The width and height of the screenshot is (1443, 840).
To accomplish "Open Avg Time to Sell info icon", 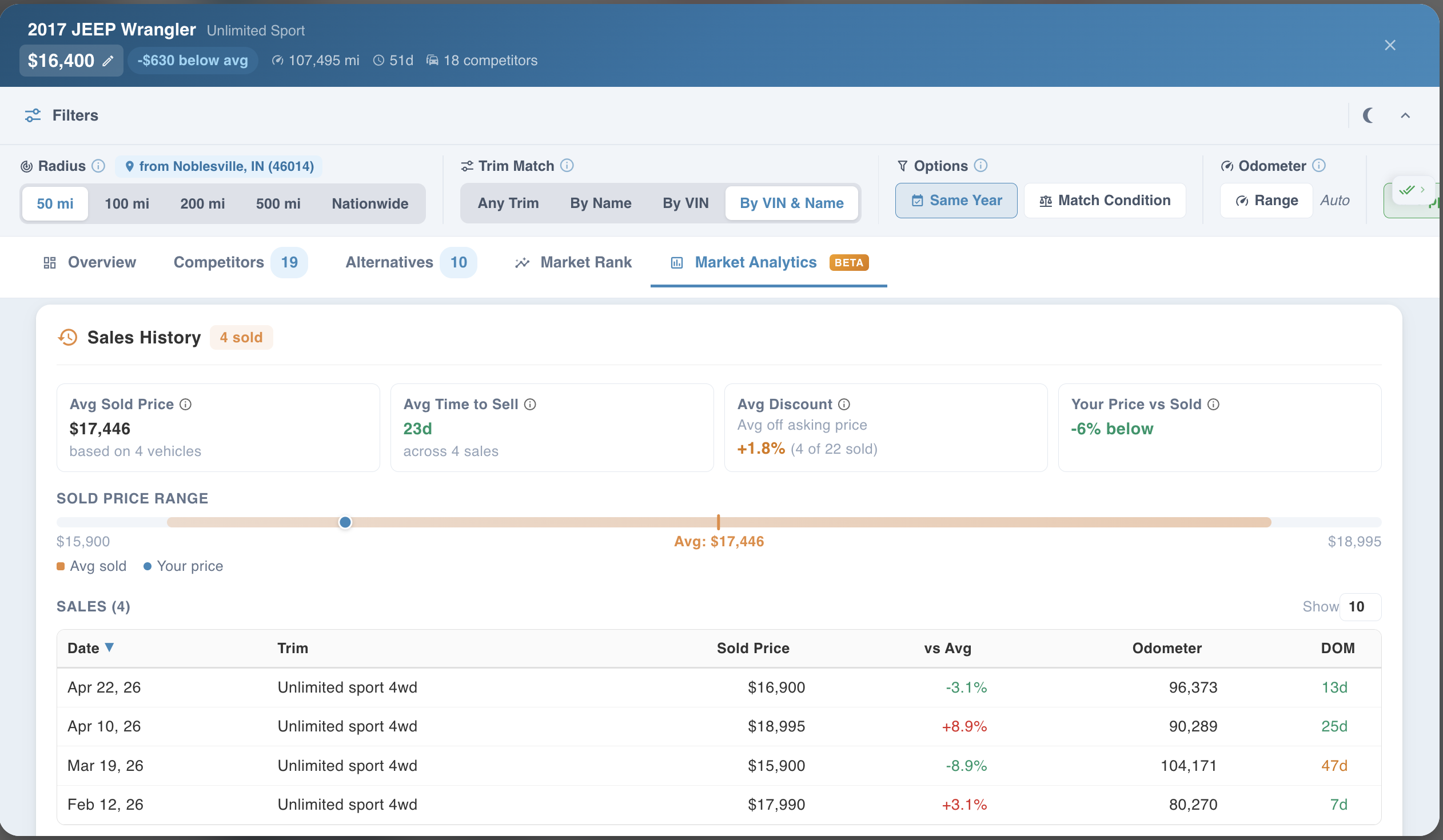I will tap(530, 405).
